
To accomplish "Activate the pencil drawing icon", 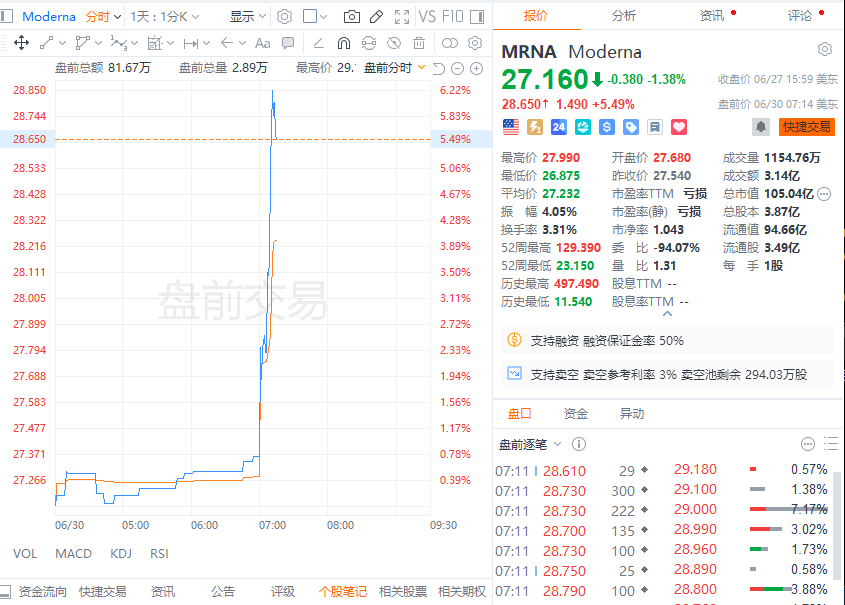I will [376, 17].
